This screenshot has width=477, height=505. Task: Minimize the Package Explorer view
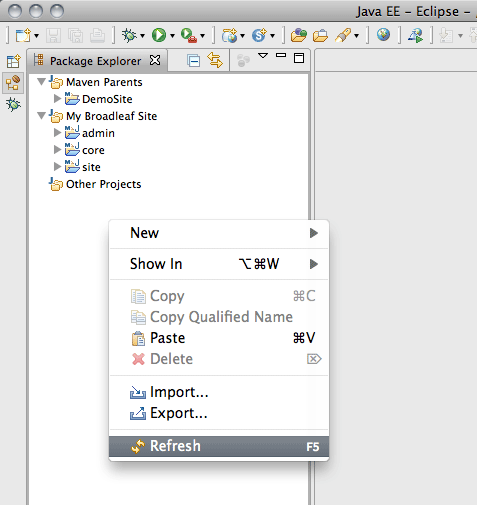click(281, 55)
